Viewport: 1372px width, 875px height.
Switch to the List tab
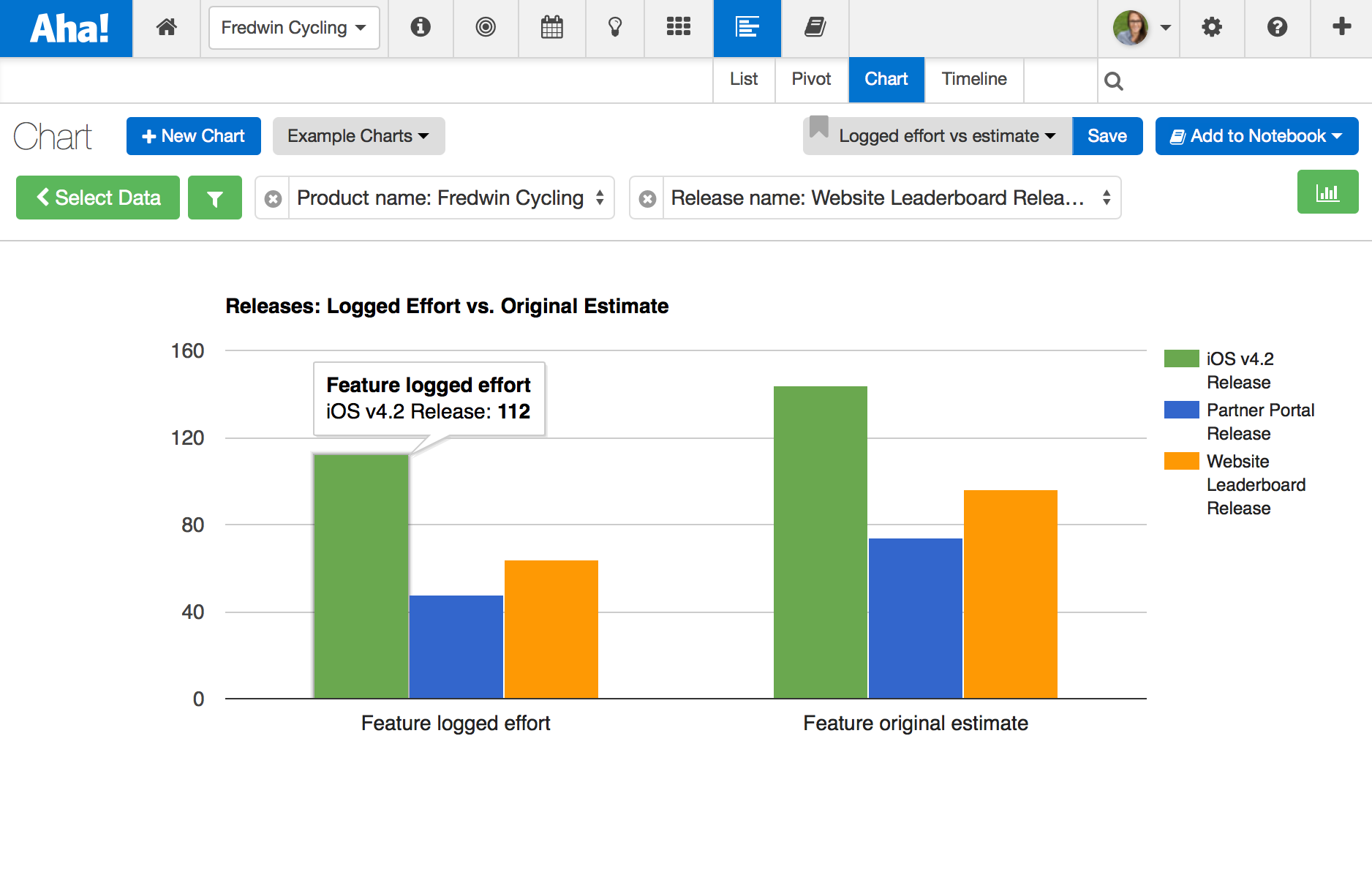744,79
